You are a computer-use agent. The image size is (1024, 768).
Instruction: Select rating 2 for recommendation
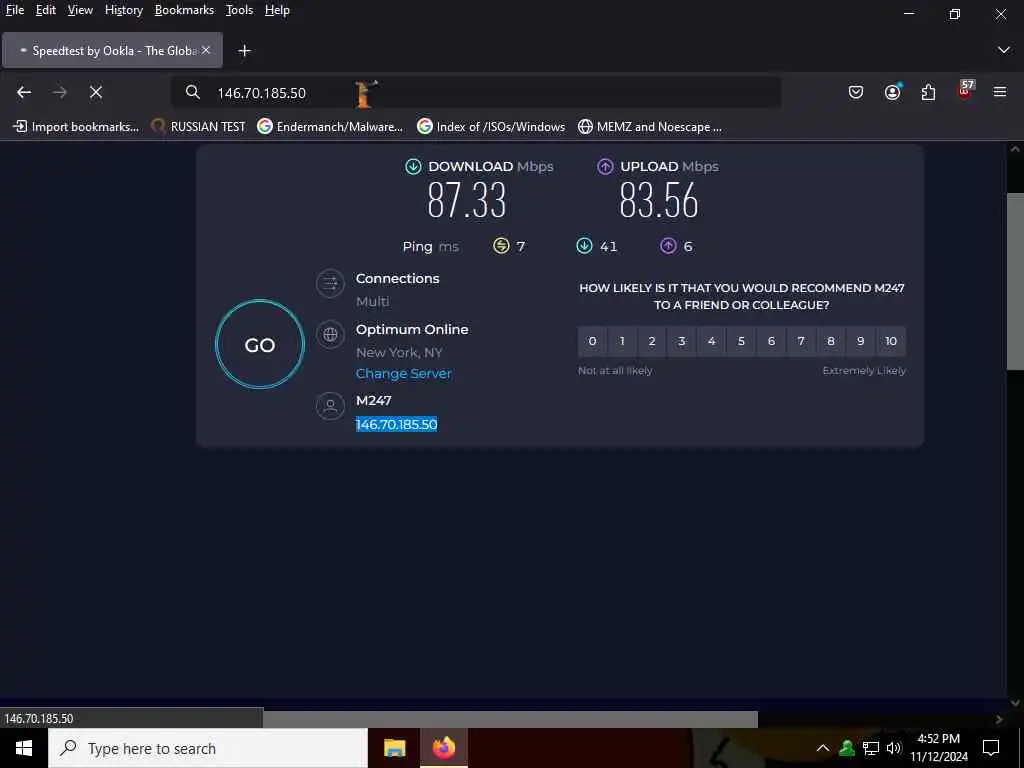[x=652, y=341]
